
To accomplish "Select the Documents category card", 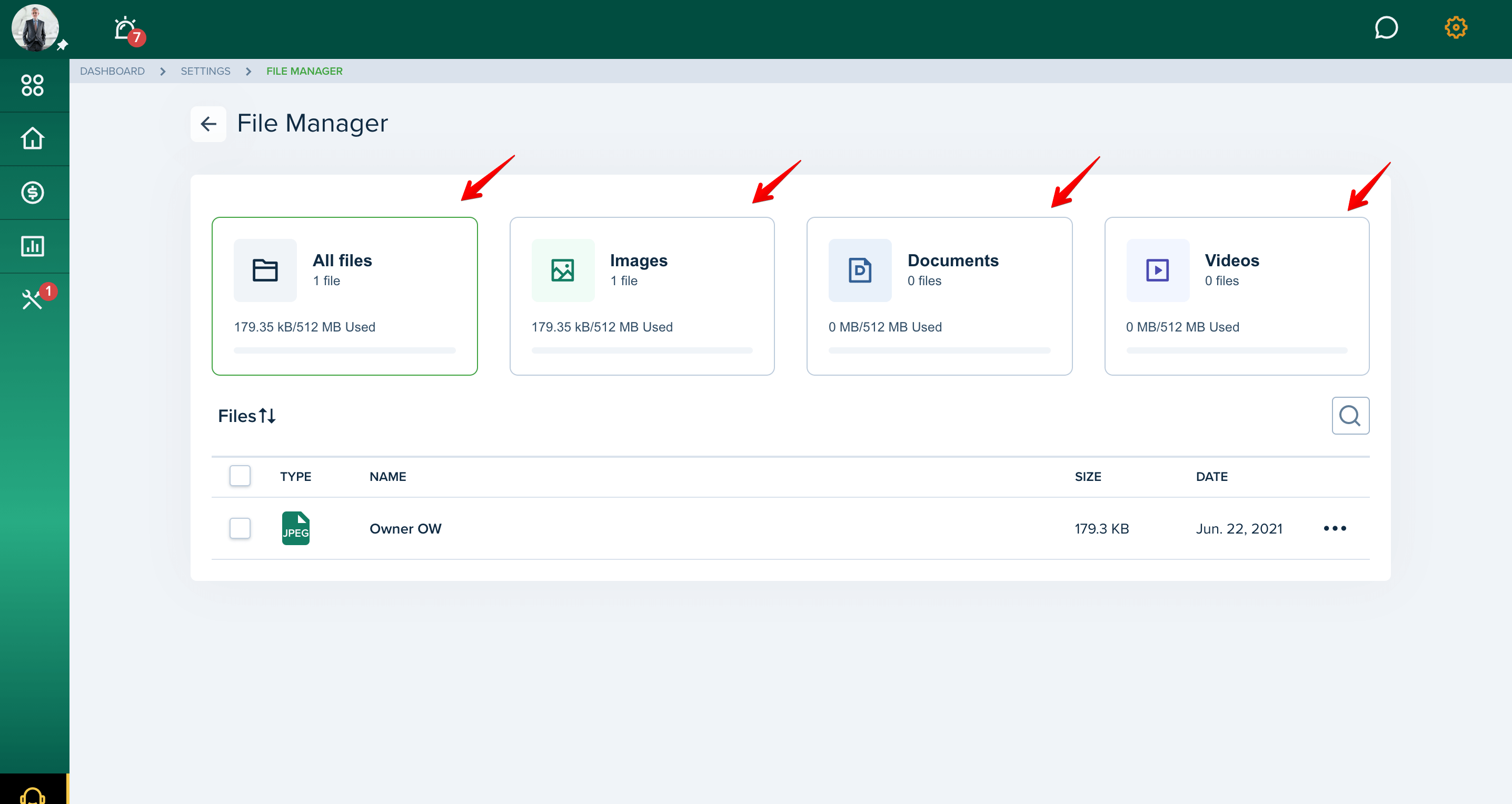I will click(x=939, y=296).
